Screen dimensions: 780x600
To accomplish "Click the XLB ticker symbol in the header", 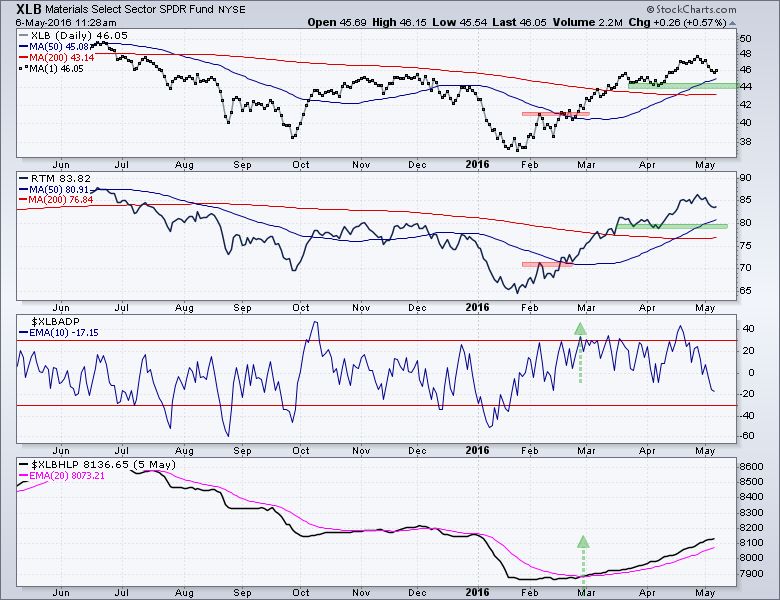I will [x=29, y=9].
